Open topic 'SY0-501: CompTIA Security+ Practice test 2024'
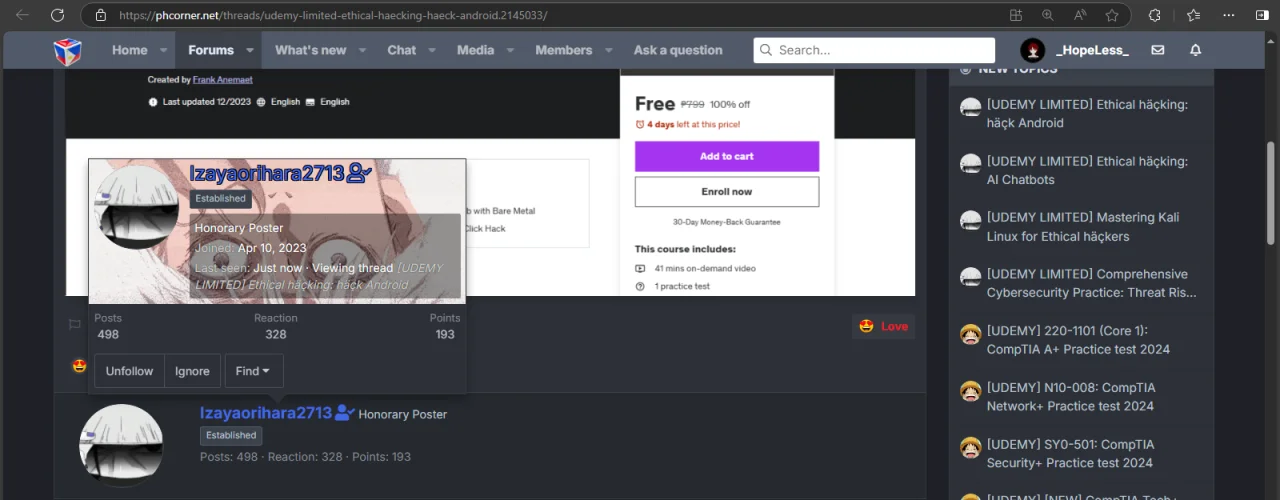 [x=1070, y=453]
